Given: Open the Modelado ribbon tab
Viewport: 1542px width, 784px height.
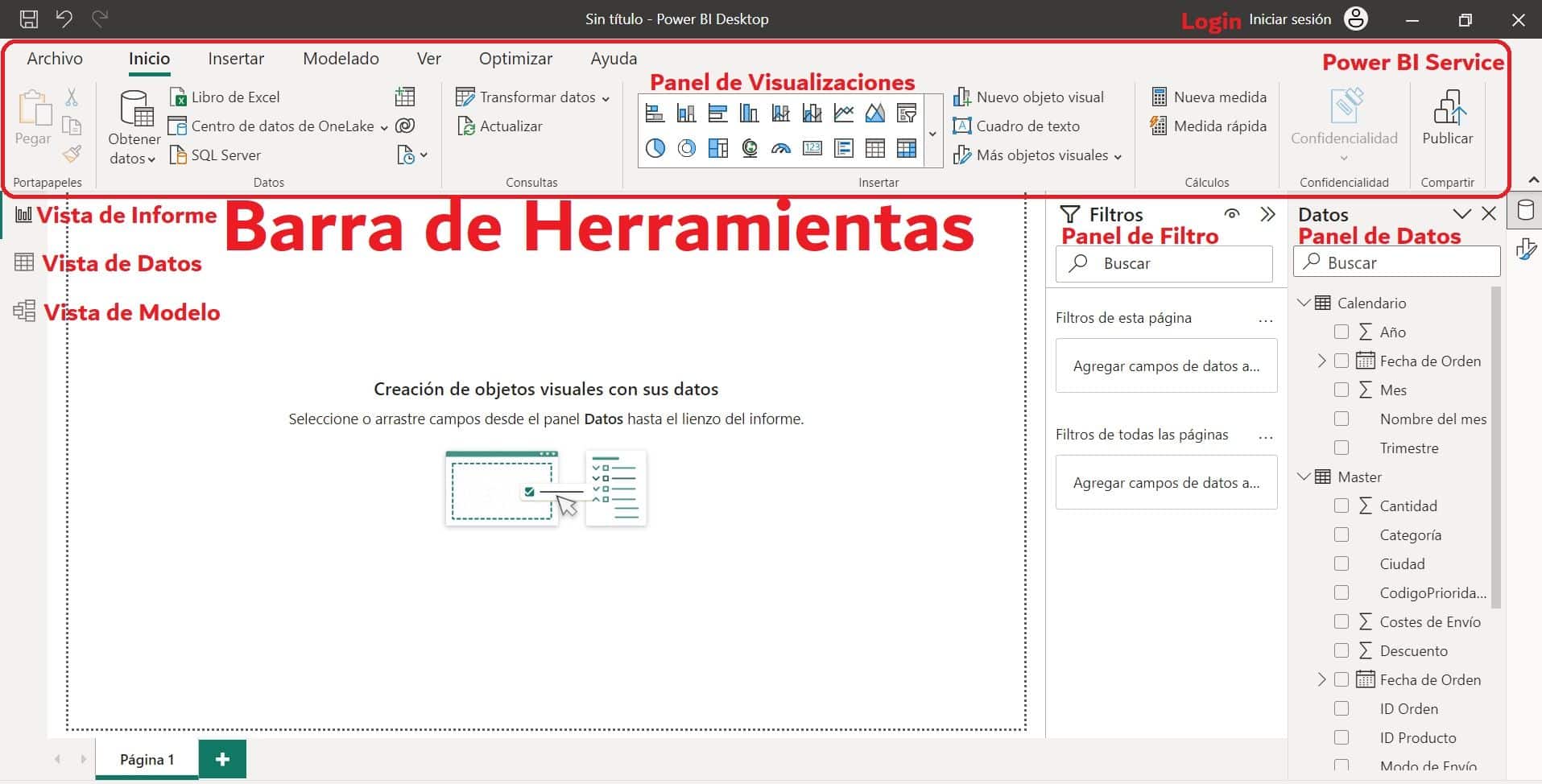Looking at the screenshot, I should [x=341, y=59].
